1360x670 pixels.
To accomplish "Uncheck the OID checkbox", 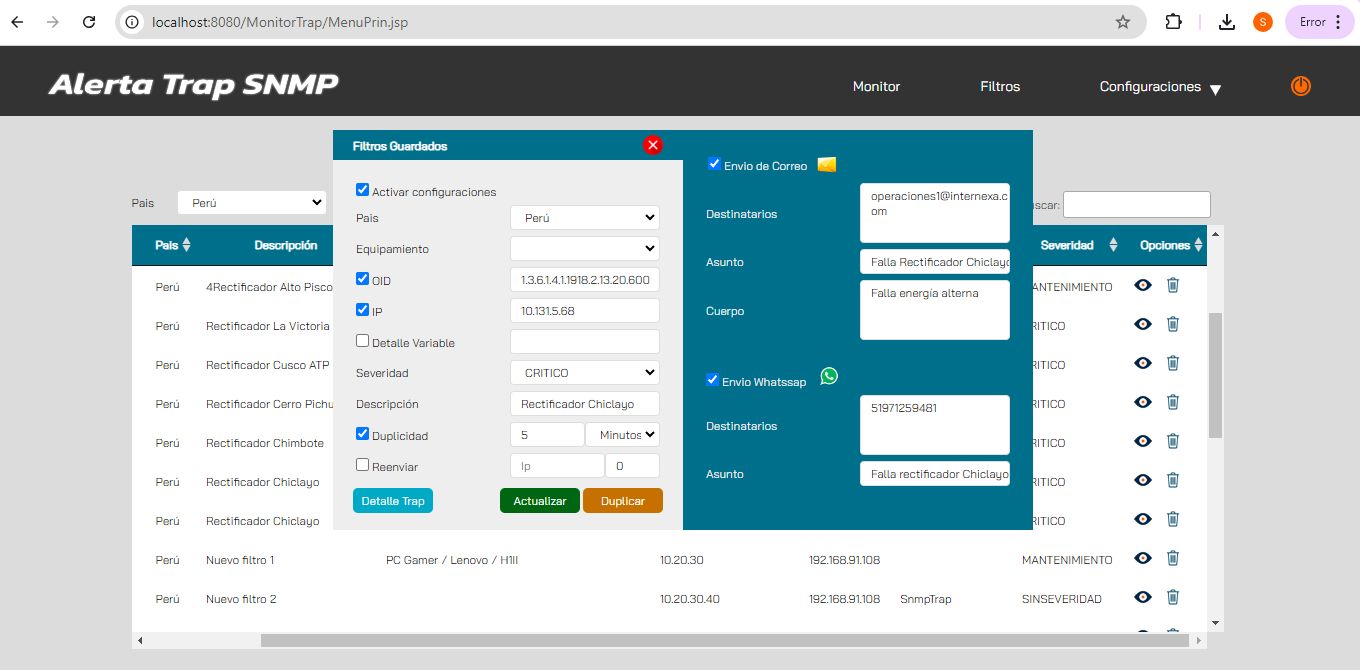I will (362, 279).
